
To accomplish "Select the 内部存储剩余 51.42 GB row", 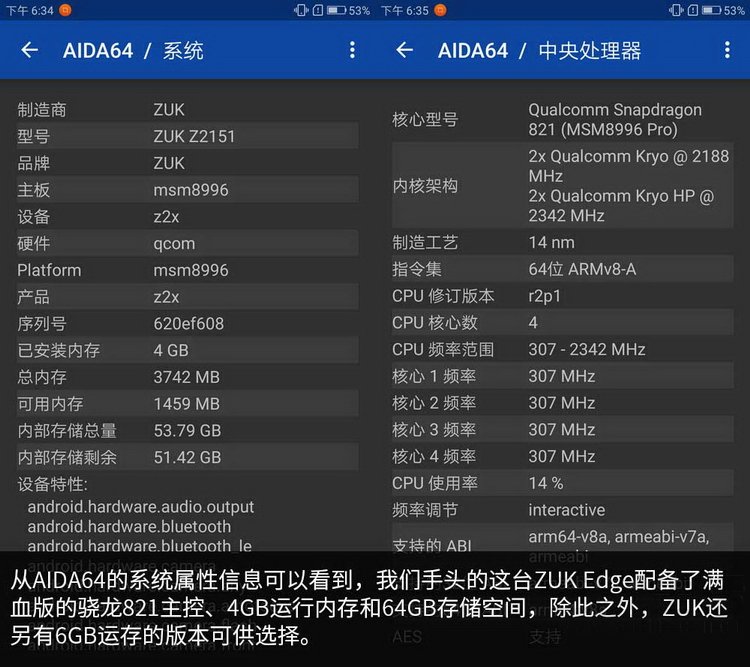I will point(188,457).
